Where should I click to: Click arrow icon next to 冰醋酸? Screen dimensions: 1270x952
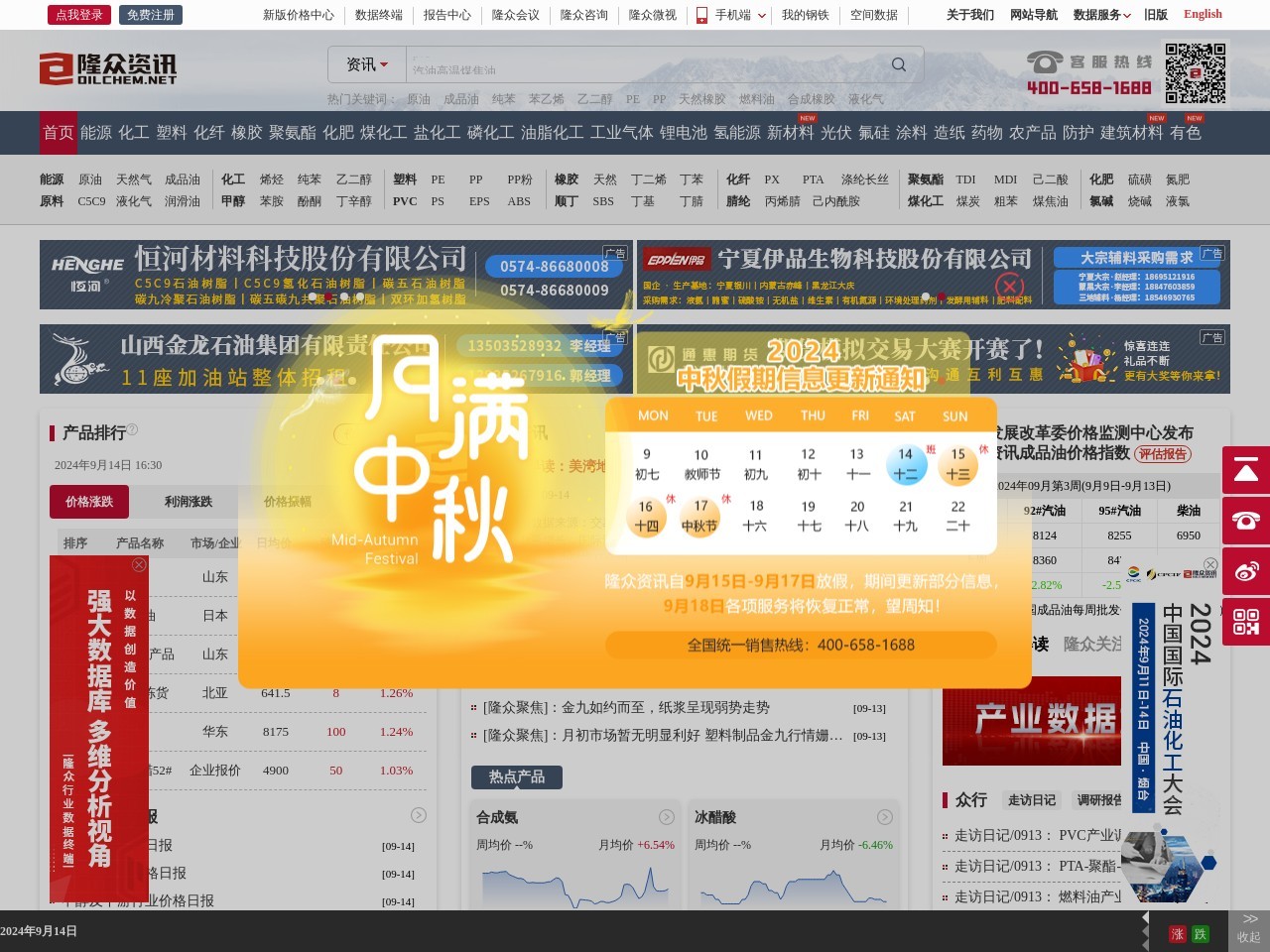[x=885, y=817]
